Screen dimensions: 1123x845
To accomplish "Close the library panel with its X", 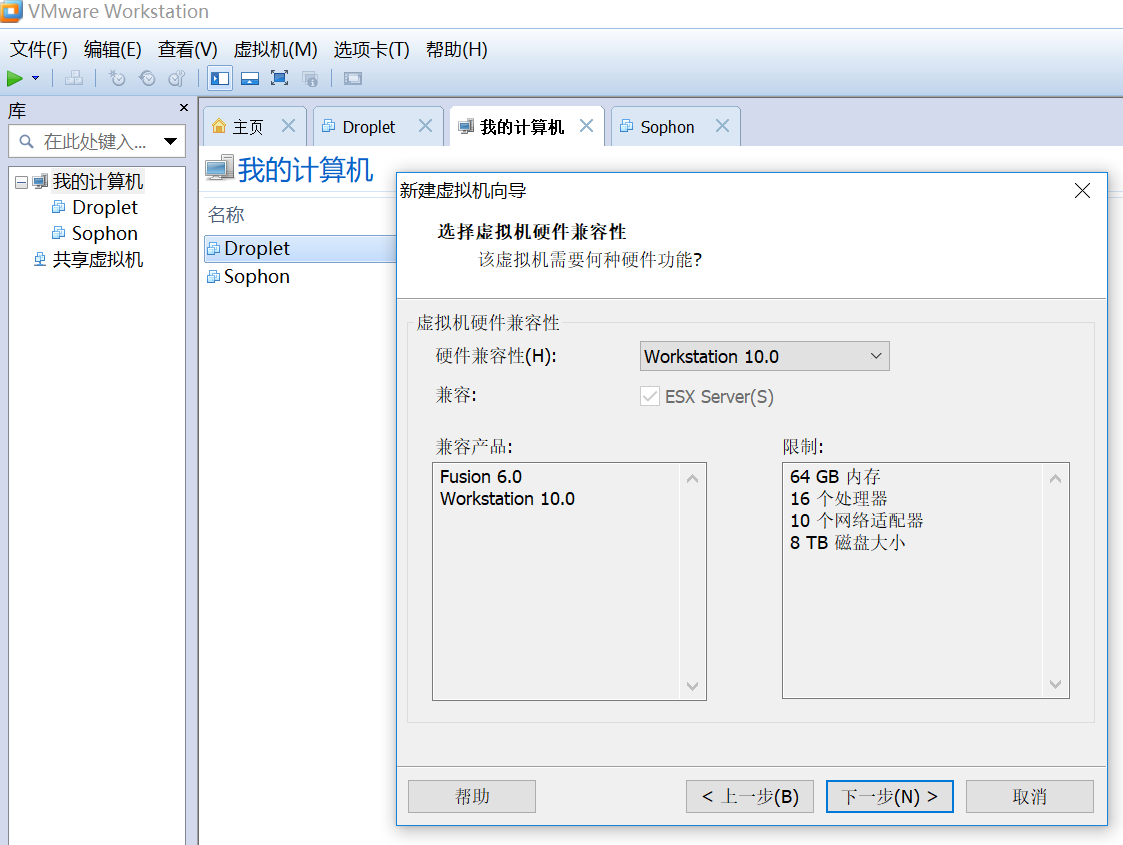I will pyautogui.click(x=183, y=107).
